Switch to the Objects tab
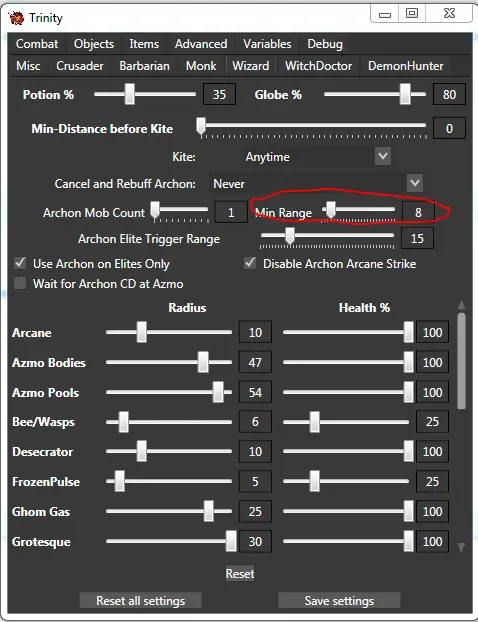The height and width of the screenshot is (622, 478). point(94,44)
